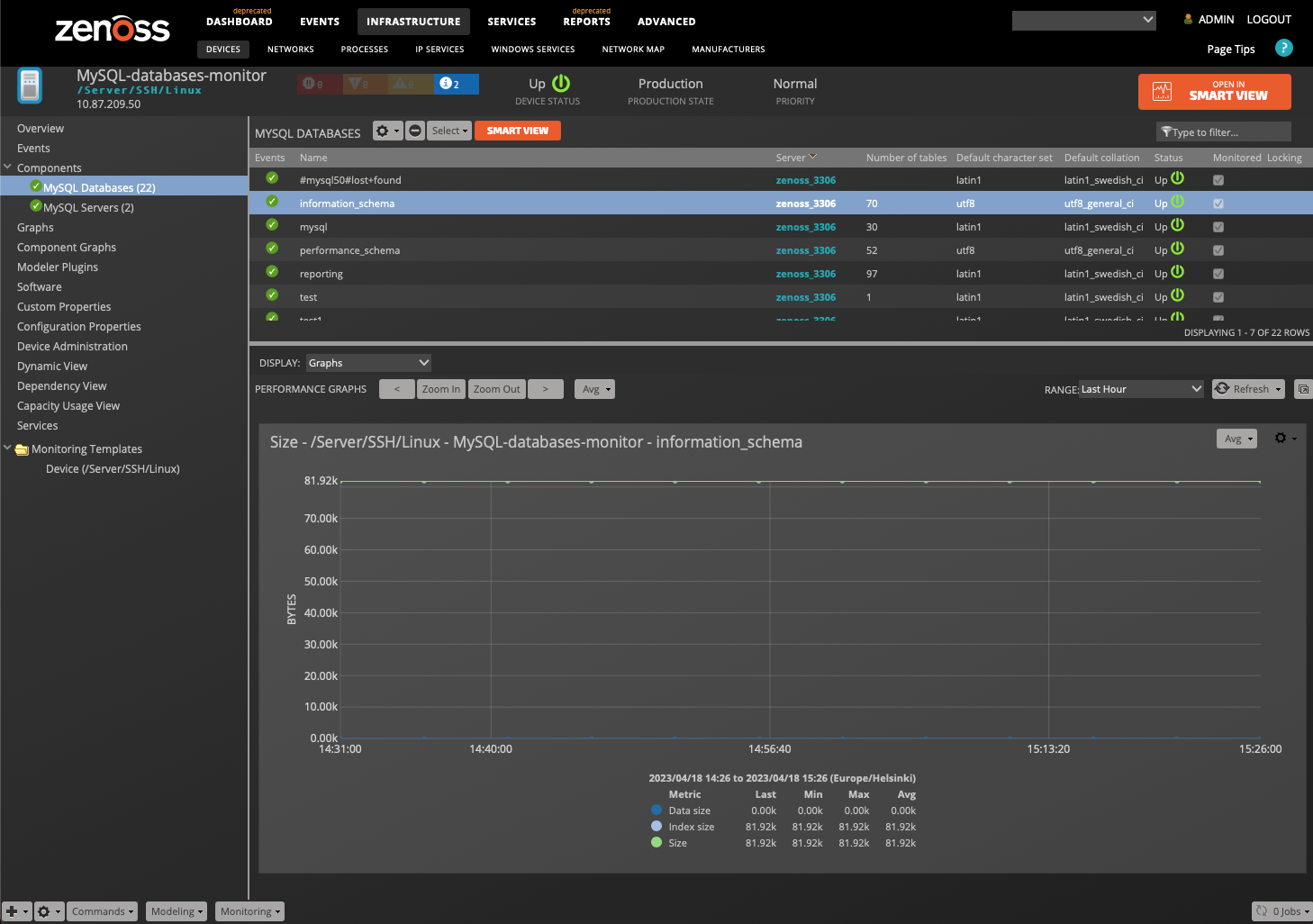Click the events status icon for reporting row
Viewport: 1313px width, 924px height.
(x=272, y=272)
